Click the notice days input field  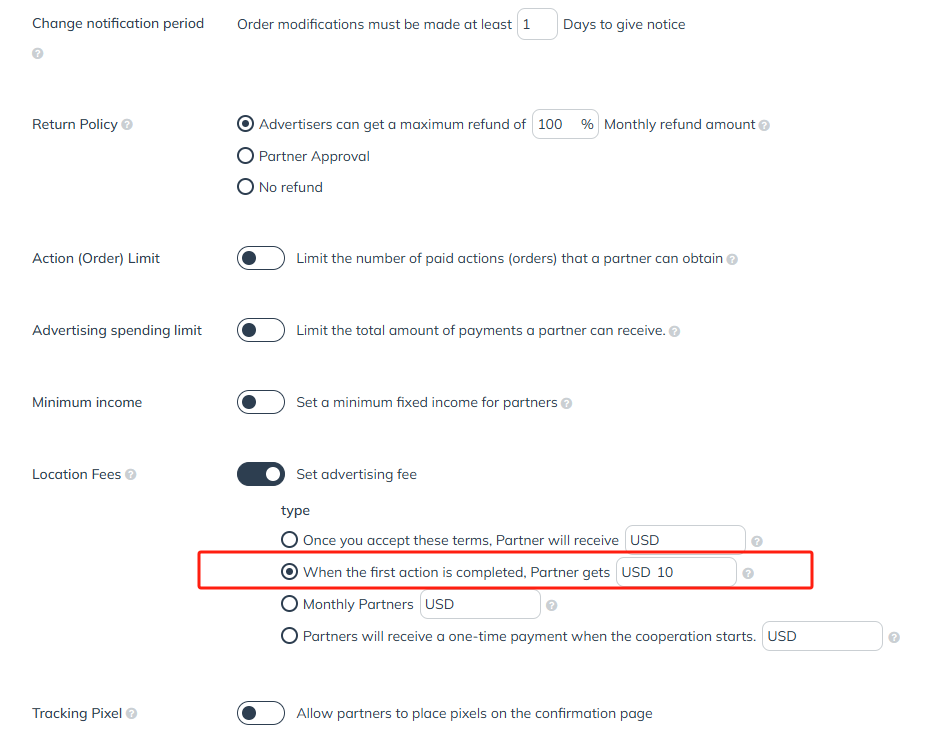point(537,24)
